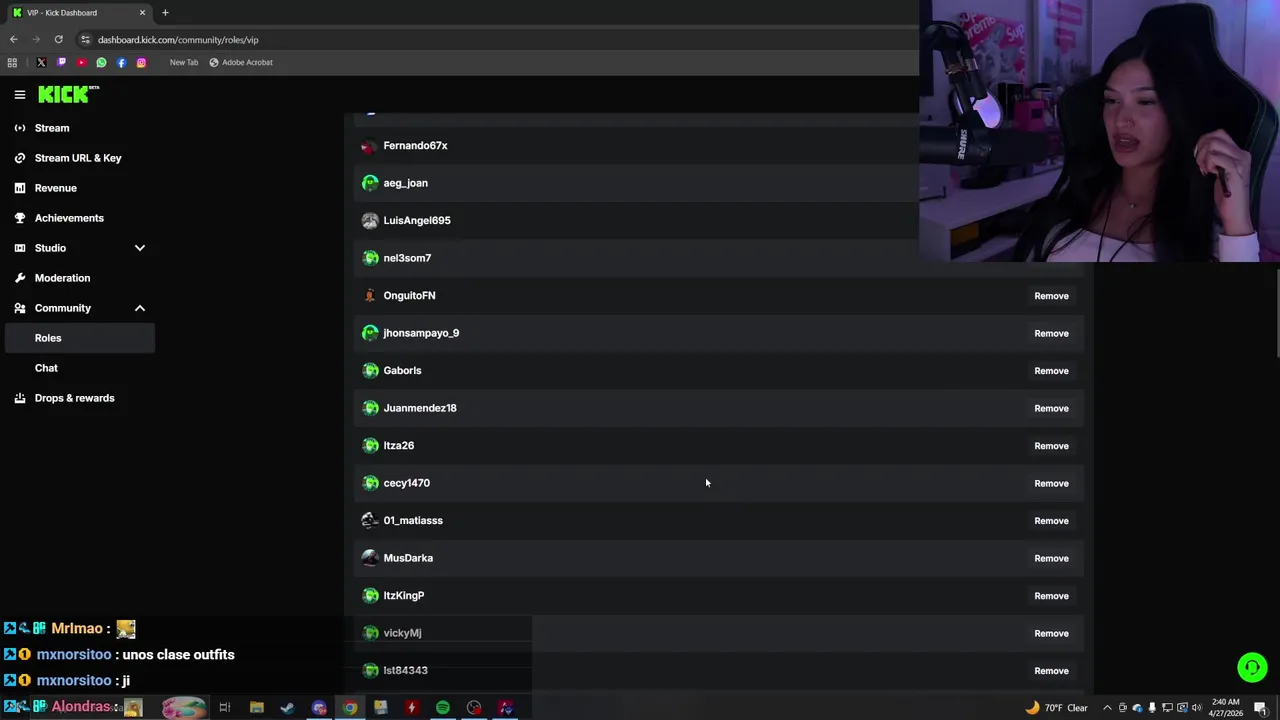Collapse the Community section

[x=140, y=308]
